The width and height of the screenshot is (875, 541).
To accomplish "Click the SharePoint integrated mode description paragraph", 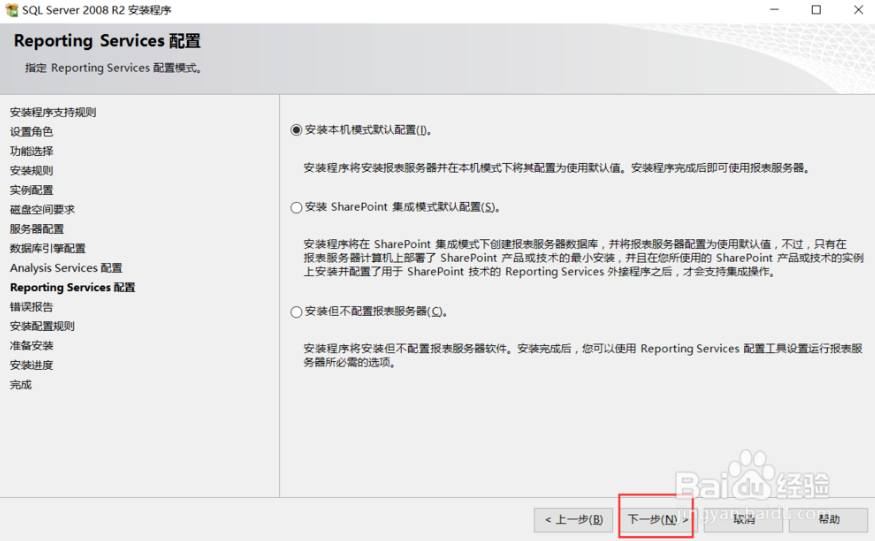I will click(583, 258).
